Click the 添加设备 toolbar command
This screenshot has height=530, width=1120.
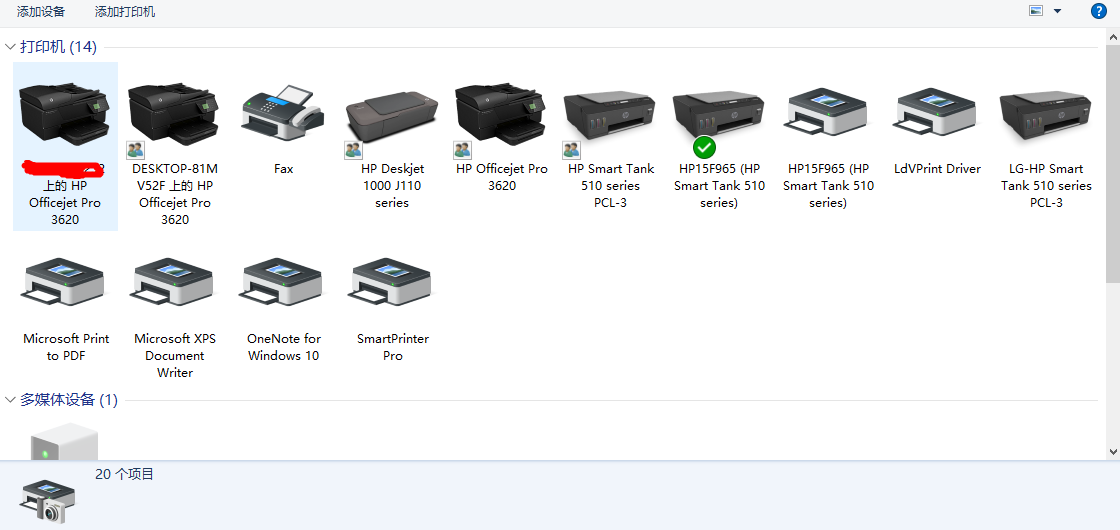click(41, 12)
